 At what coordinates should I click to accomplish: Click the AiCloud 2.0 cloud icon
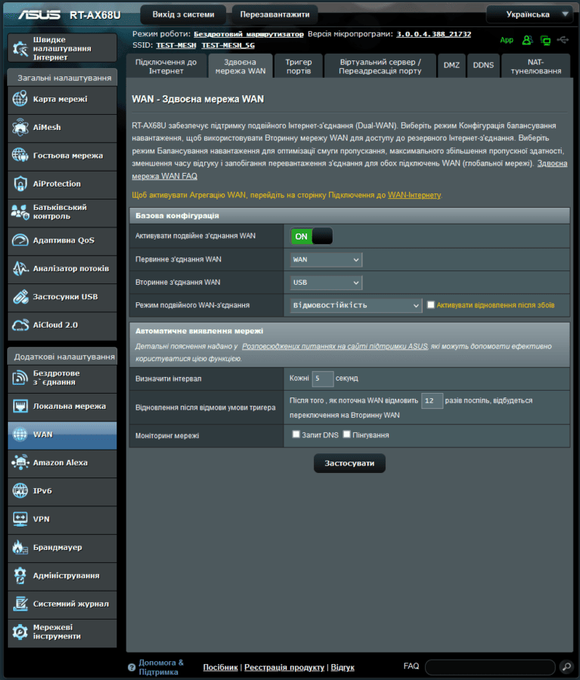pyautogui.click(x=20, y=325)
